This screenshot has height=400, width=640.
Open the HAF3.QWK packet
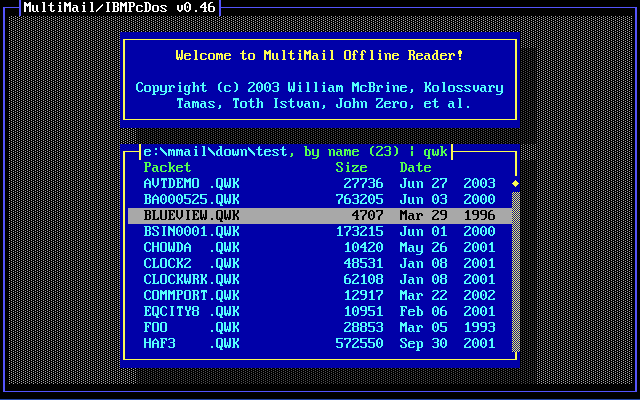tap(192, 344)
